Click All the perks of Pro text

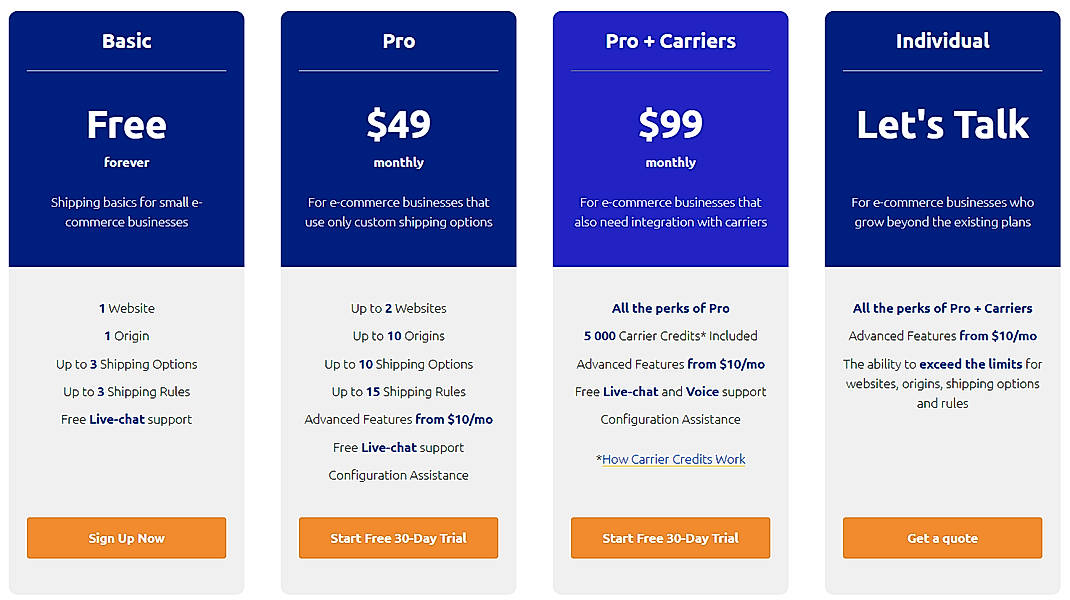(x=670, y=308)
